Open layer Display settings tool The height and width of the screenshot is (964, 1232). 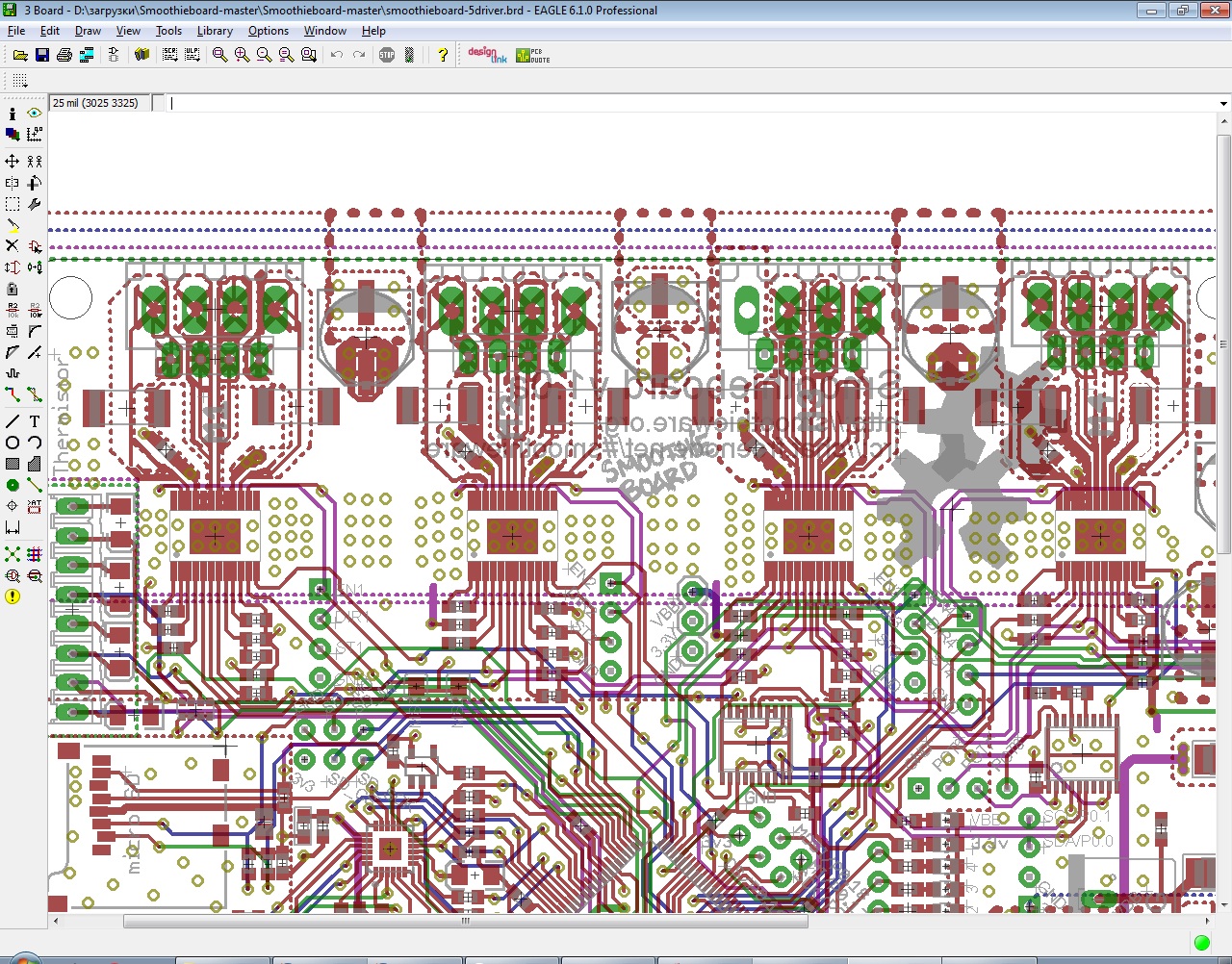tap(13, 135)
